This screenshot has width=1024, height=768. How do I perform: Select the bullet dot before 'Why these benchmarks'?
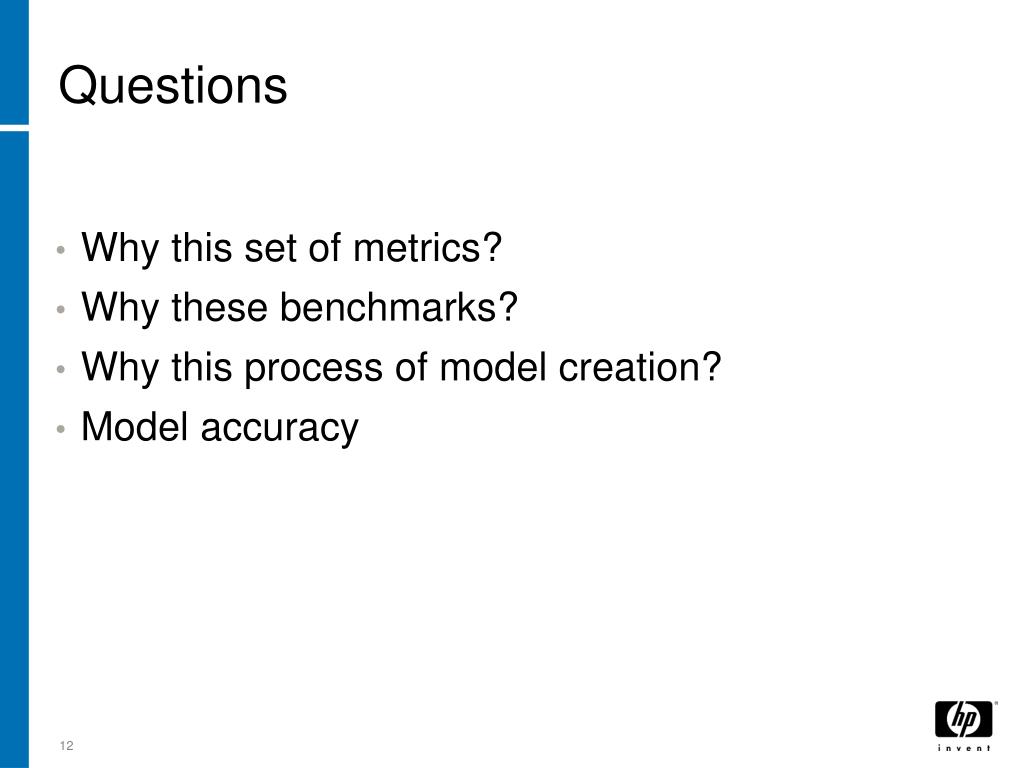pyautogui.click(x=61, y=309)
